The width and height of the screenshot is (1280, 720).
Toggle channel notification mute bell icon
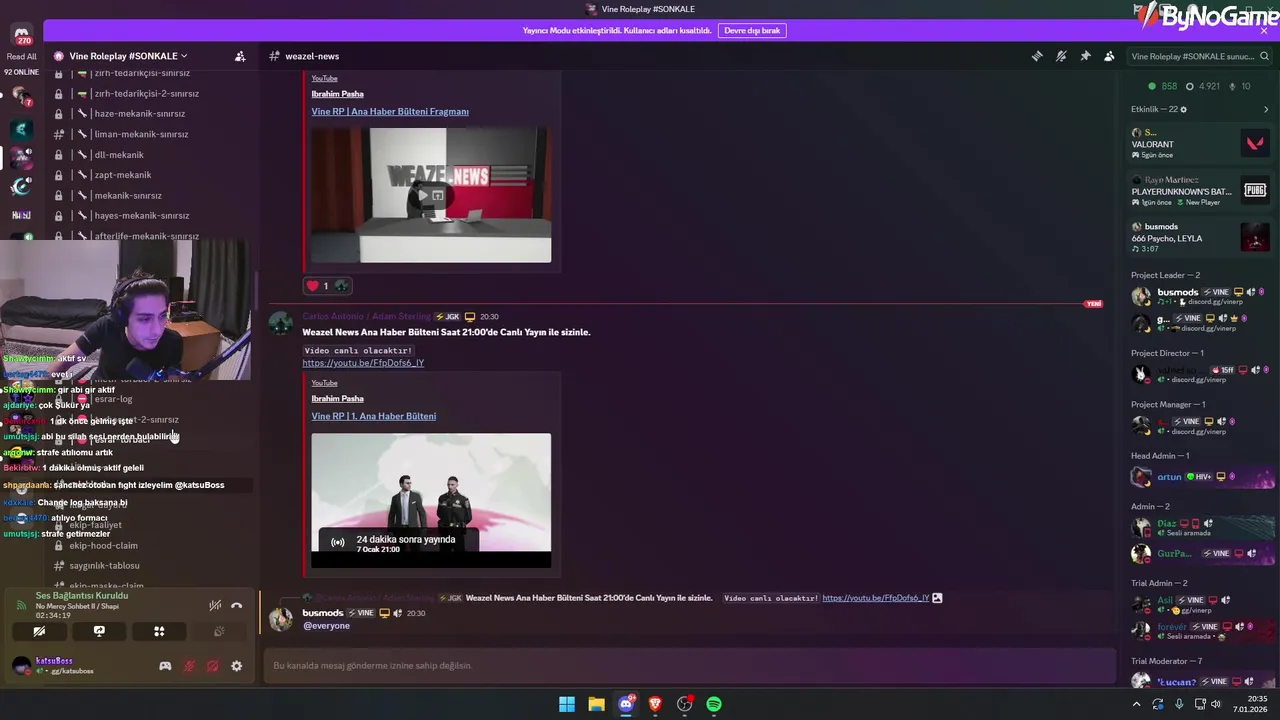coord(1061,56)
